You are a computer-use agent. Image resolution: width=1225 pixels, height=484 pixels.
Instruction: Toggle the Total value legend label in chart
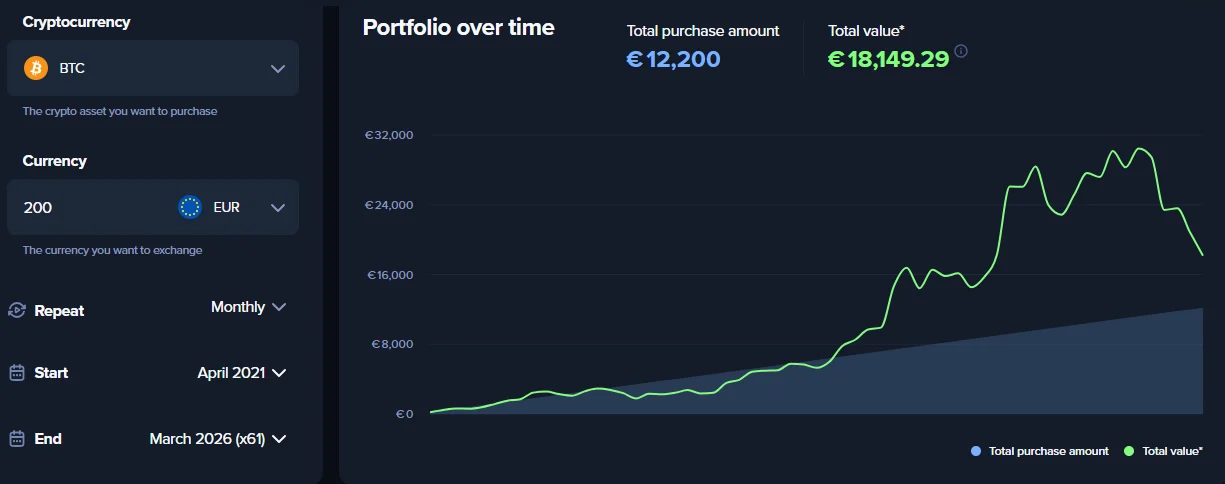[1172, 451]
